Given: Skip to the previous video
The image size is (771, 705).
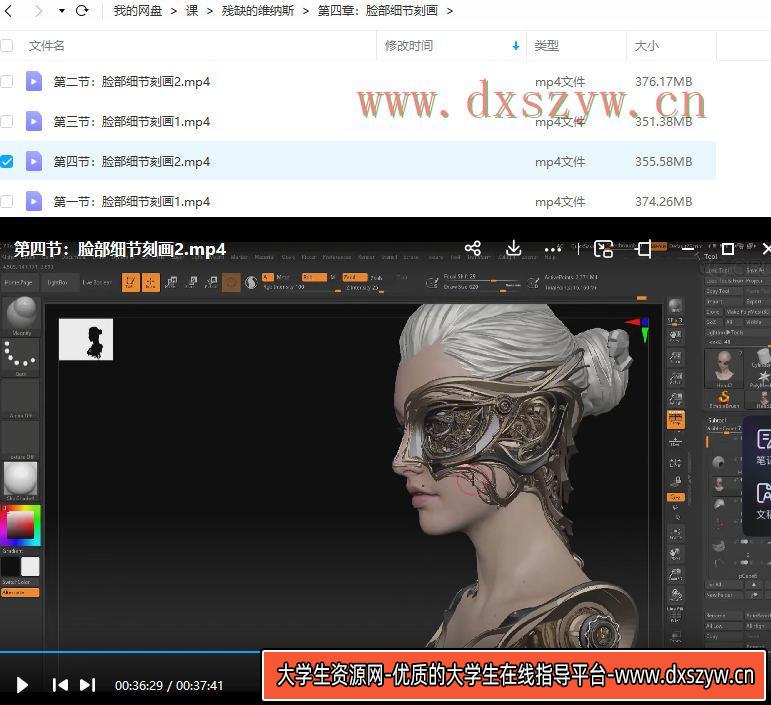Looking at the screenshot, I should pyautogui.click(x=60, y=685).
